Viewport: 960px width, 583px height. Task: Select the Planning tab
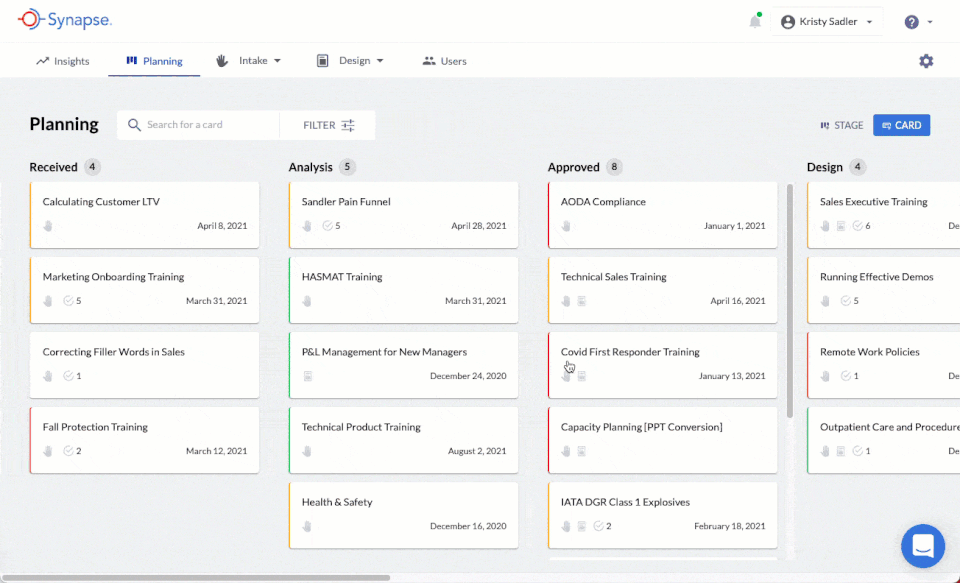[x=154, y=61]
